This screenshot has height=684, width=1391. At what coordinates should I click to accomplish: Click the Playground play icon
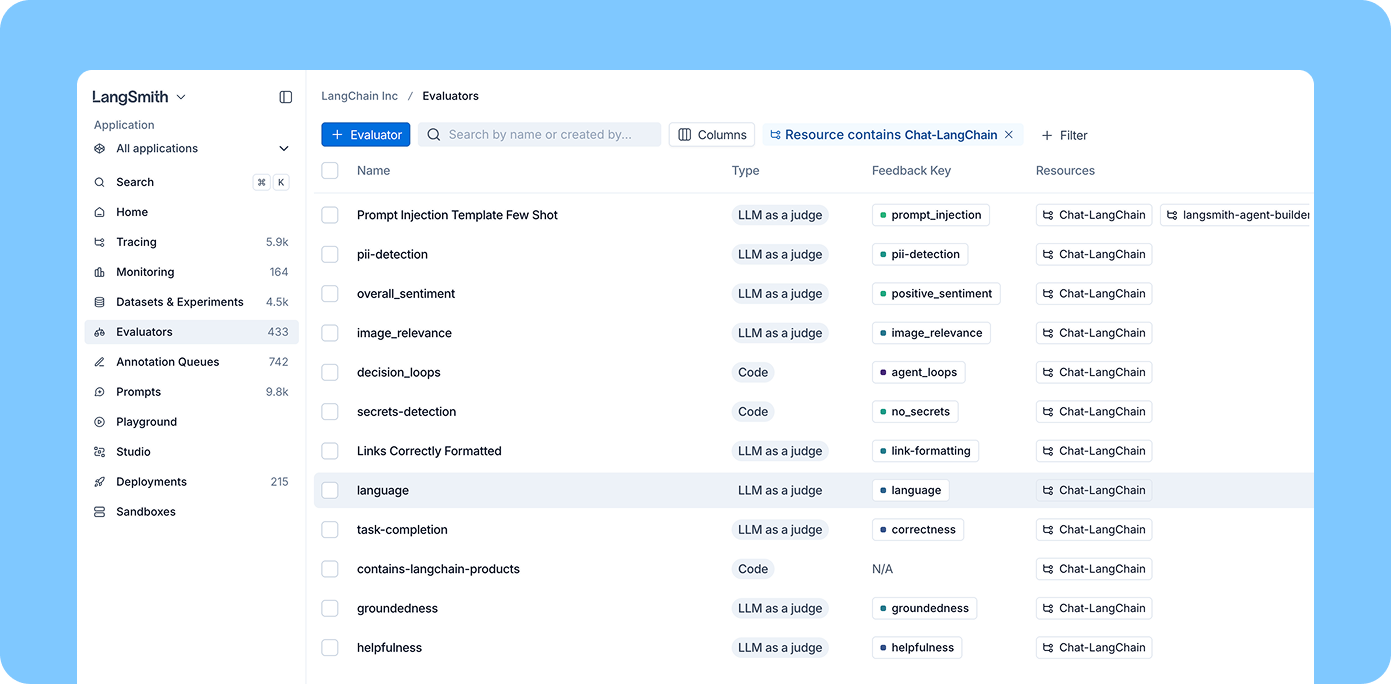coord(100,422)
